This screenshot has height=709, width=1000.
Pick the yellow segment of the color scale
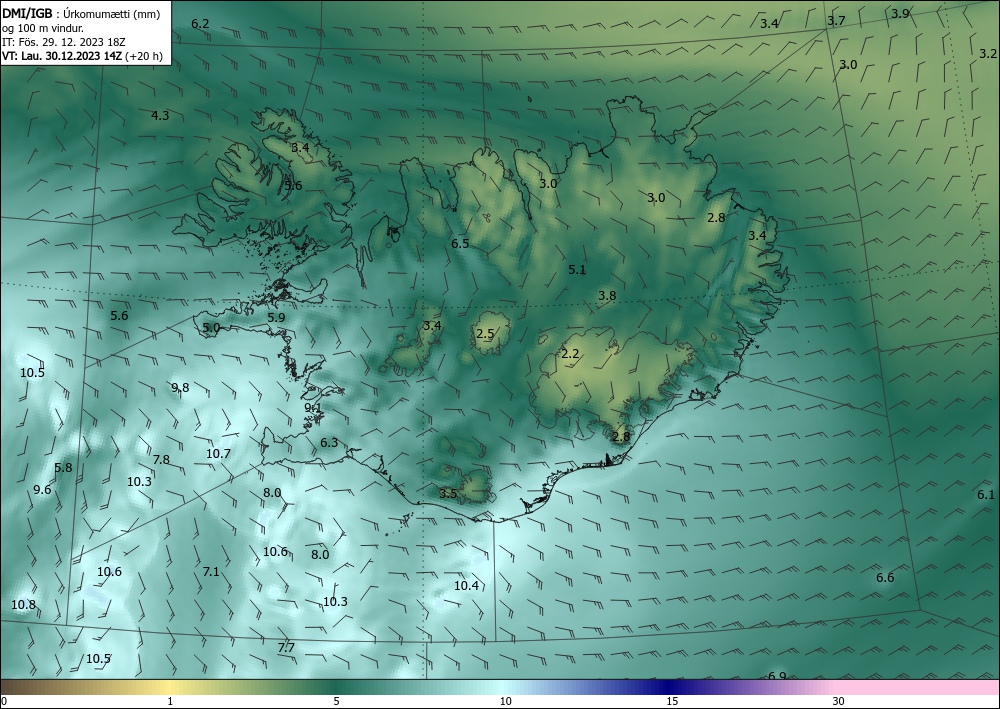coord(169,687)
